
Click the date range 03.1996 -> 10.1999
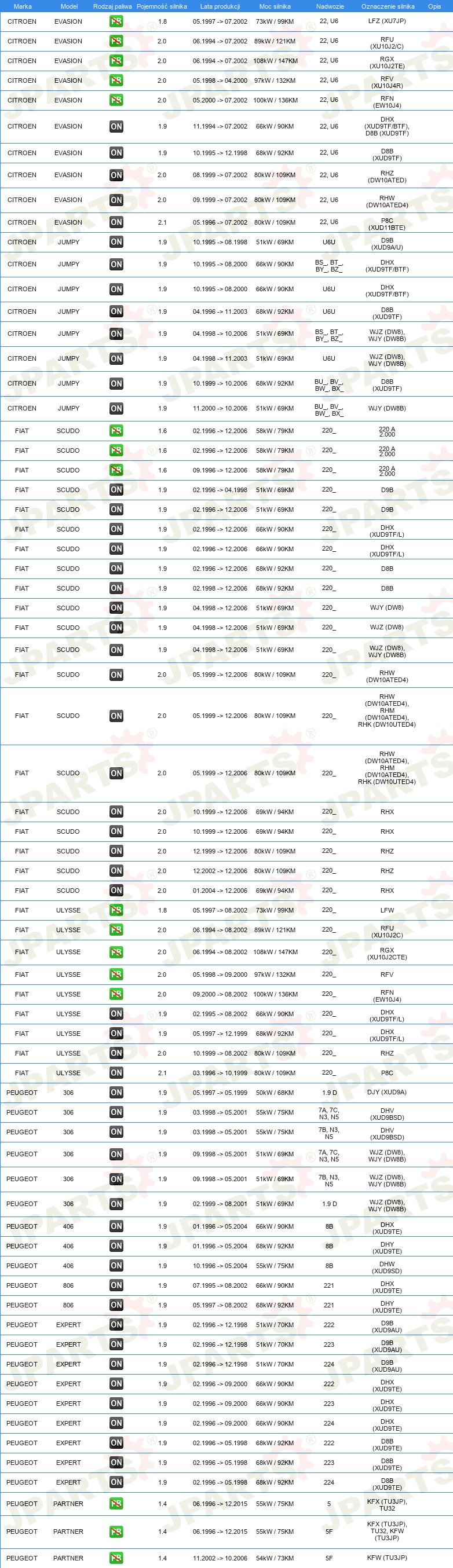(x=220, y=1073)
